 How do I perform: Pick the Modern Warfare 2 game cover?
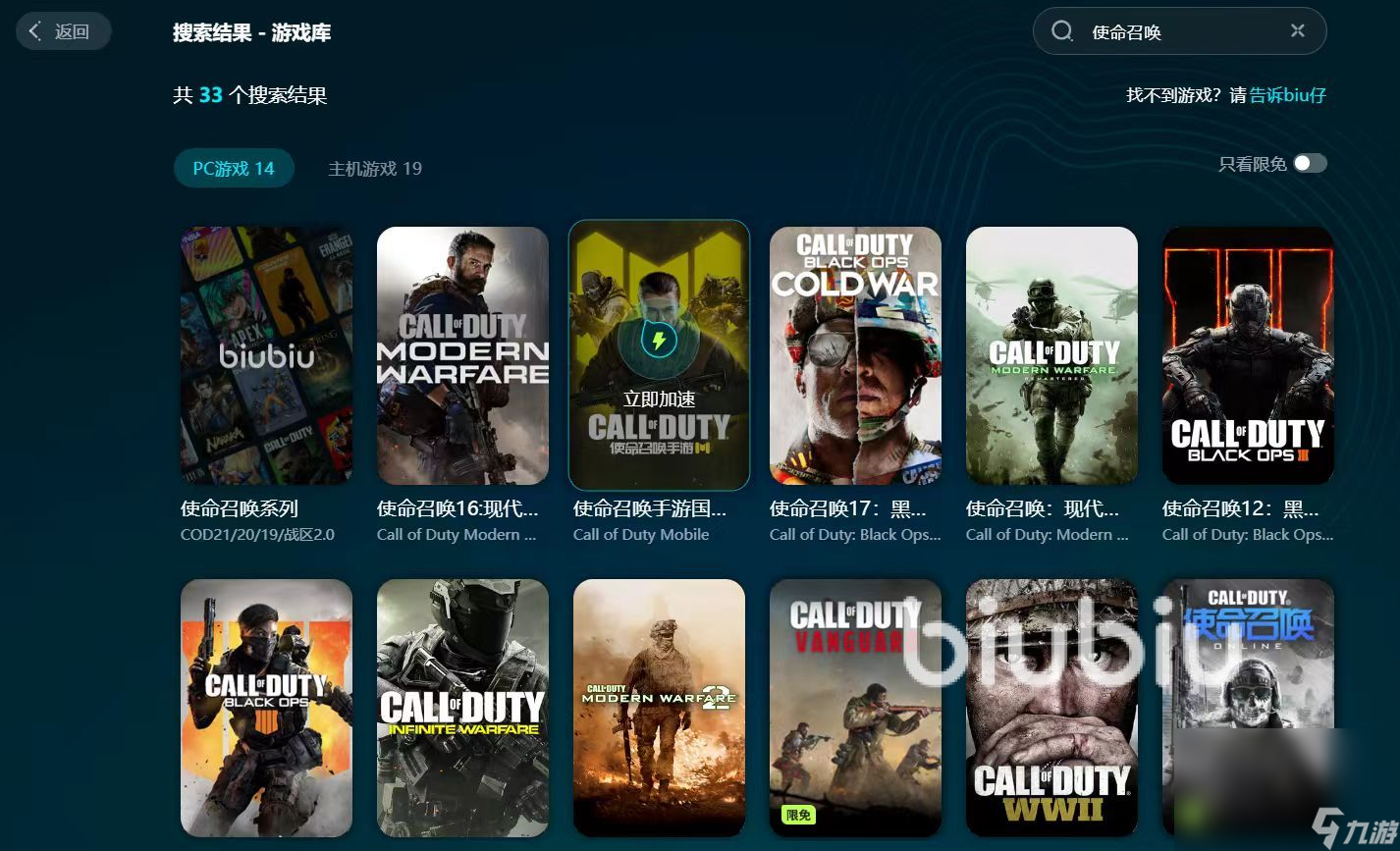click(x=659, y=707)
